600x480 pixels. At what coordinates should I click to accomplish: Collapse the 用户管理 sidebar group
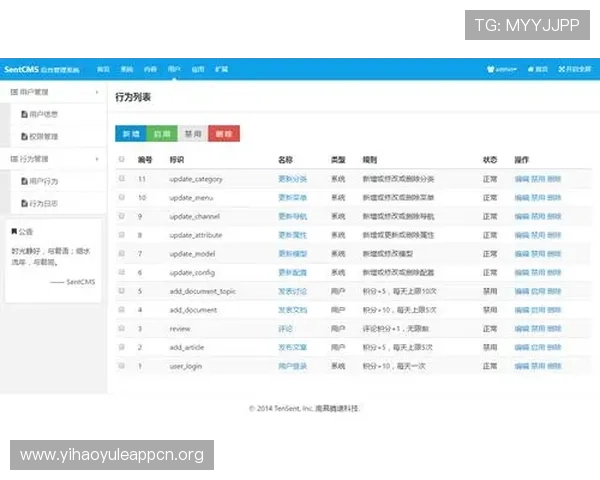tap(54, 92)
